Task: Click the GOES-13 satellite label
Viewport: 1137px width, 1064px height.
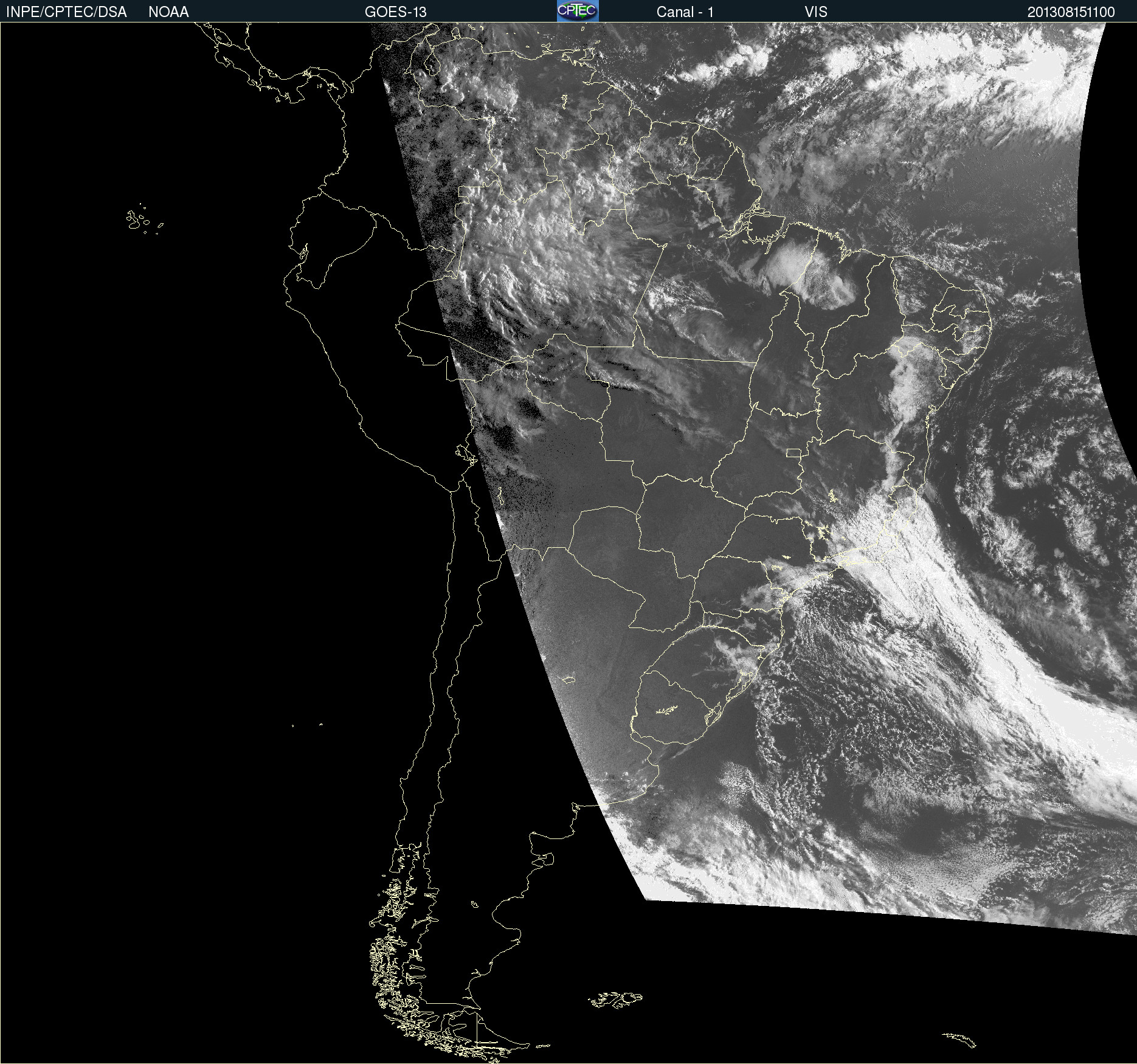Action: (x=395, y=12)
